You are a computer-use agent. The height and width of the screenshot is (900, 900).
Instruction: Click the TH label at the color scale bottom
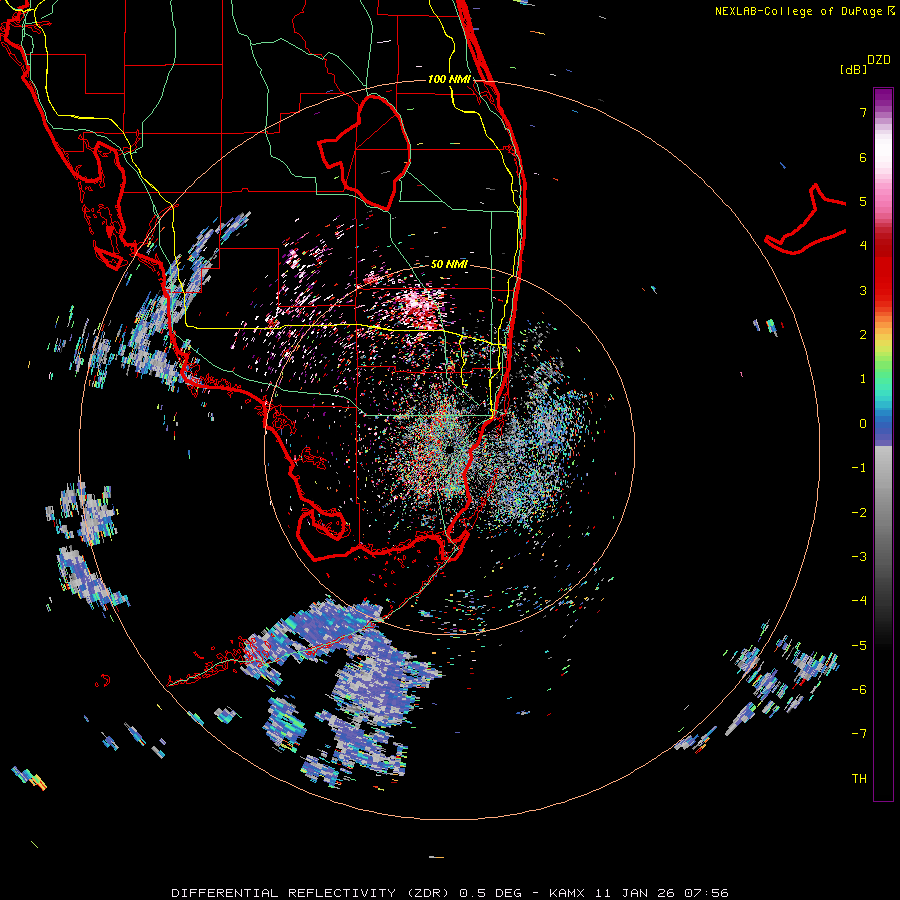pos(859,778)
